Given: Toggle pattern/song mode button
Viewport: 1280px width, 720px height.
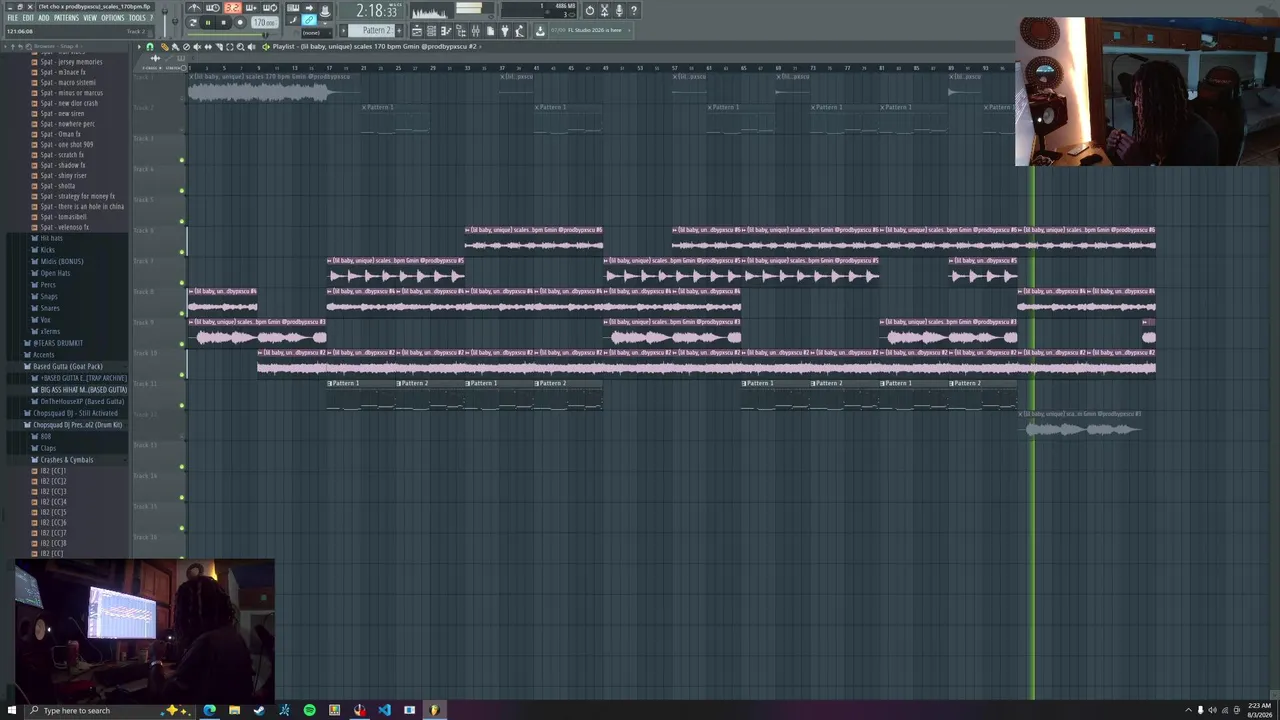Looking at the screenshot, I should pos(193,23).
